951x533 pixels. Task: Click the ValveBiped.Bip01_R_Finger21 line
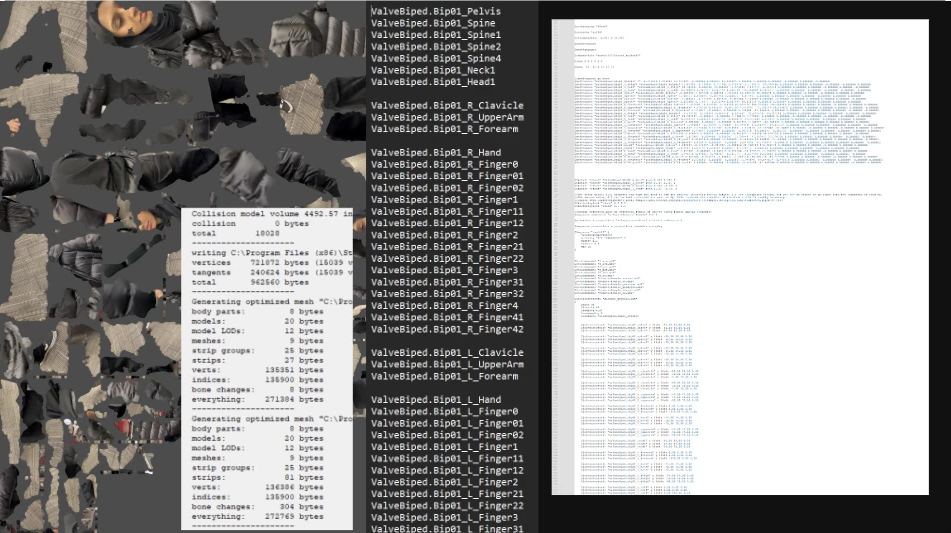pyautogui.click(x=448, y=247)
